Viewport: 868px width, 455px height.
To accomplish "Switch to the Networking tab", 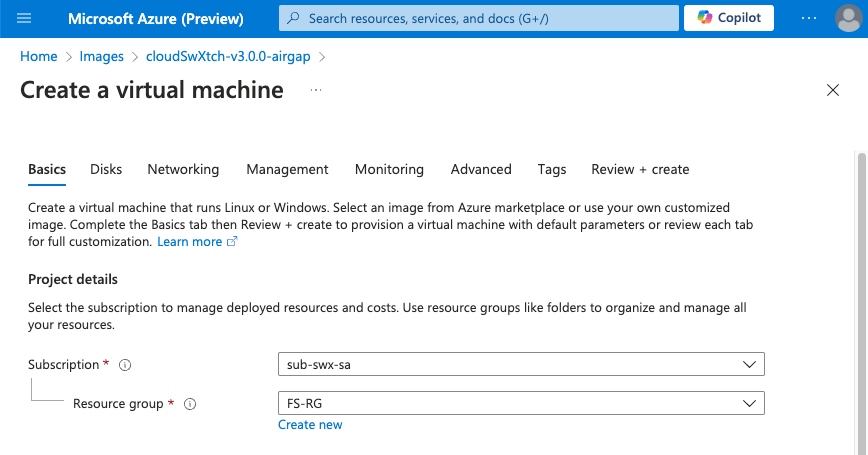I will click(183, 169).
